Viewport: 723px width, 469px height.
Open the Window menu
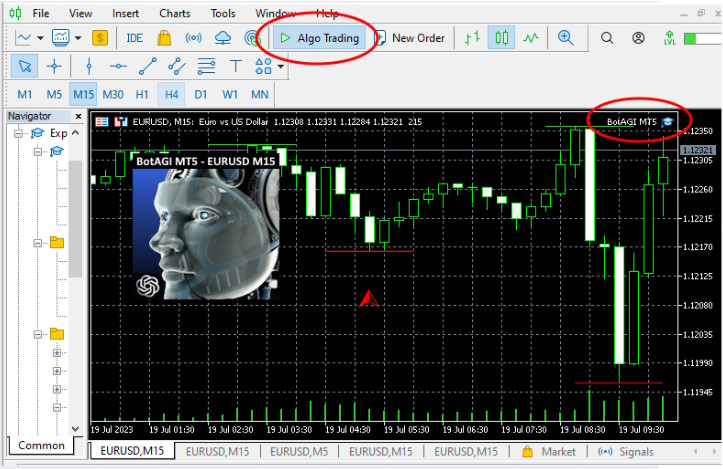click(x=275, y=13)
